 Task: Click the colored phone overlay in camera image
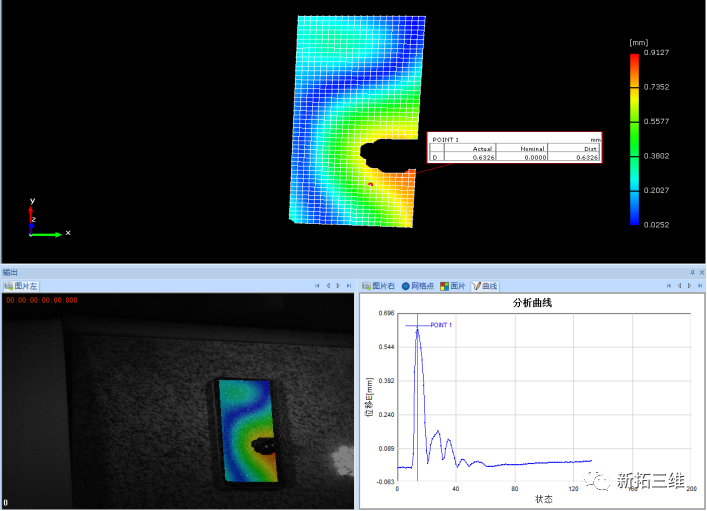[248, 431]
